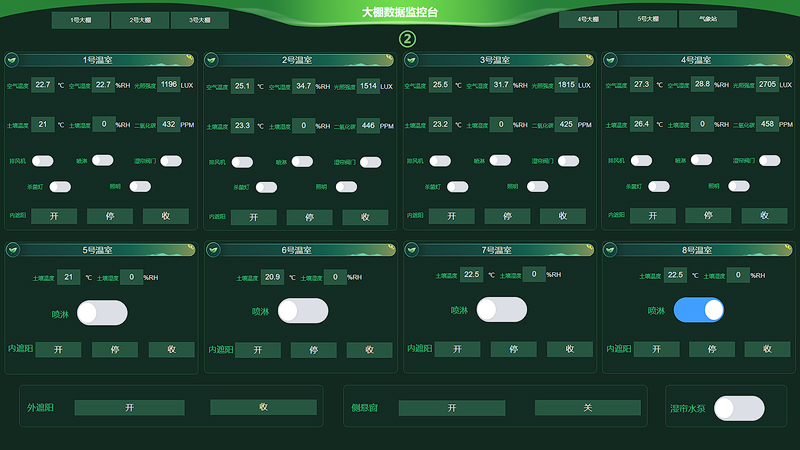The width and height of the screenshot is (800, 450).
Task: Click the leaf icon of 5号温室
Action: point(13,249)
